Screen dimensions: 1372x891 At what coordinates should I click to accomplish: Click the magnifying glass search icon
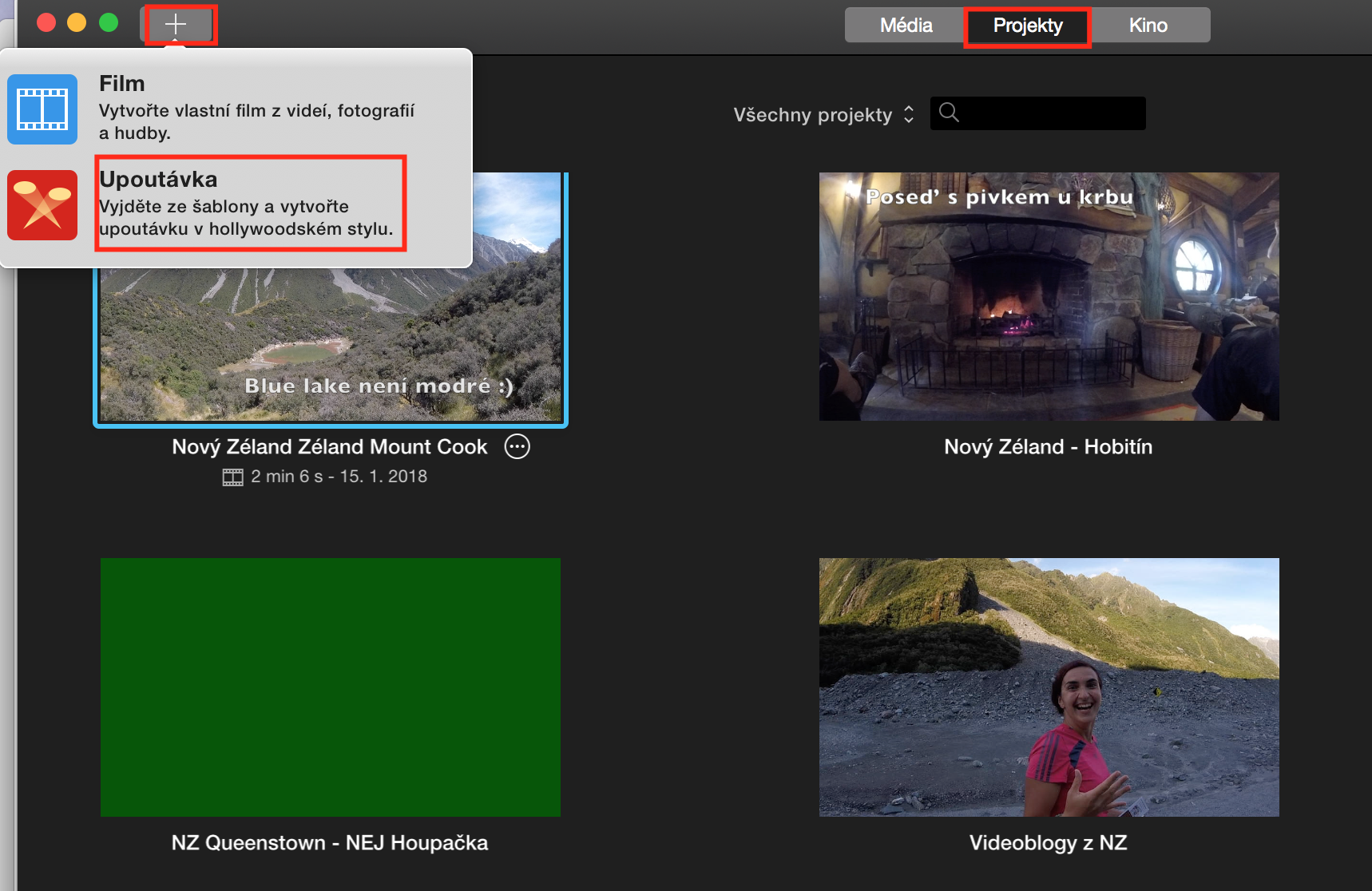949,113
